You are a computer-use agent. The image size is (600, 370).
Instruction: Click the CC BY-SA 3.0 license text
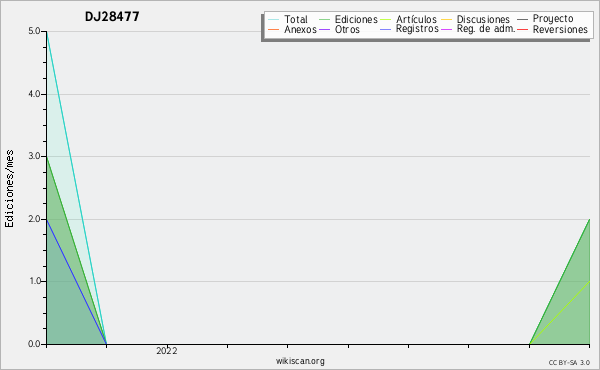(569, 363)
